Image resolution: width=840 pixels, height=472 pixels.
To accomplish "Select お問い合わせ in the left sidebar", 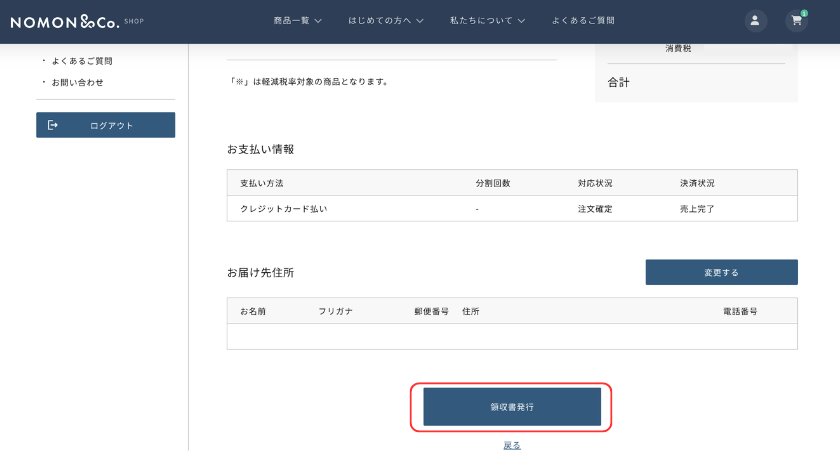I will 78,82.
